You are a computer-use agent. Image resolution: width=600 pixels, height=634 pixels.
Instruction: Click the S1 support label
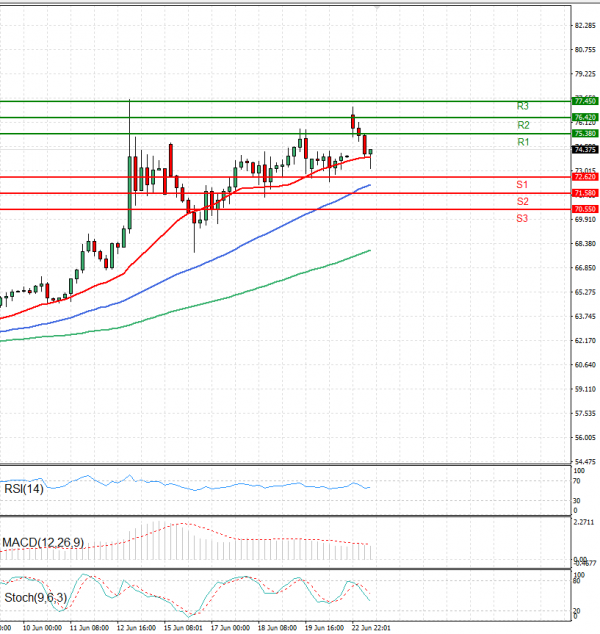point(522,185)
